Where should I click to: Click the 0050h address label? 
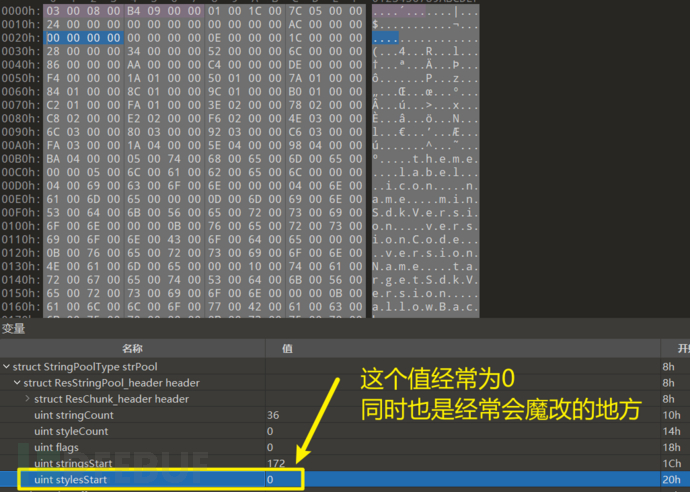pos(21,78)
